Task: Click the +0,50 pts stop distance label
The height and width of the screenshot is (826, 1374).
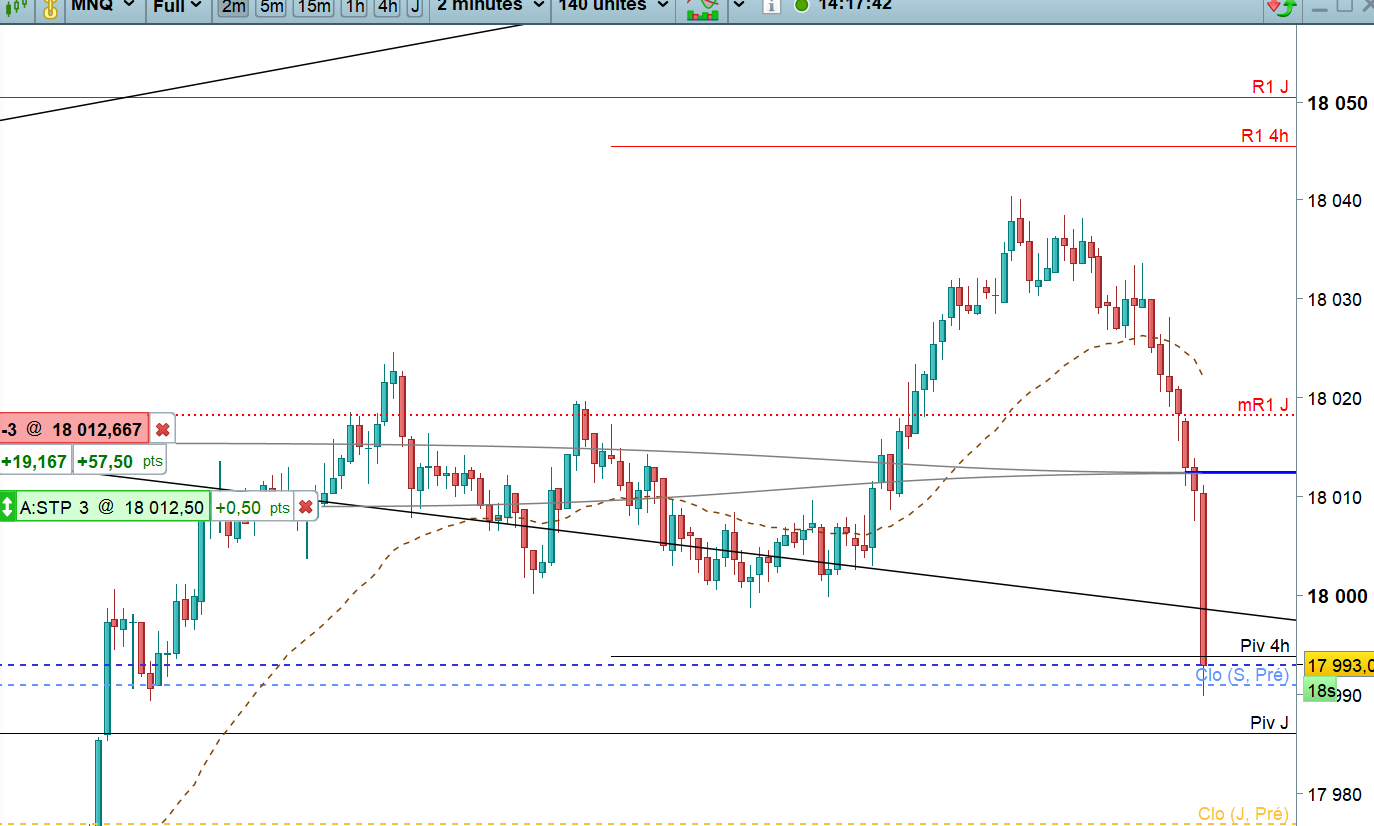Action: (251, 507)
